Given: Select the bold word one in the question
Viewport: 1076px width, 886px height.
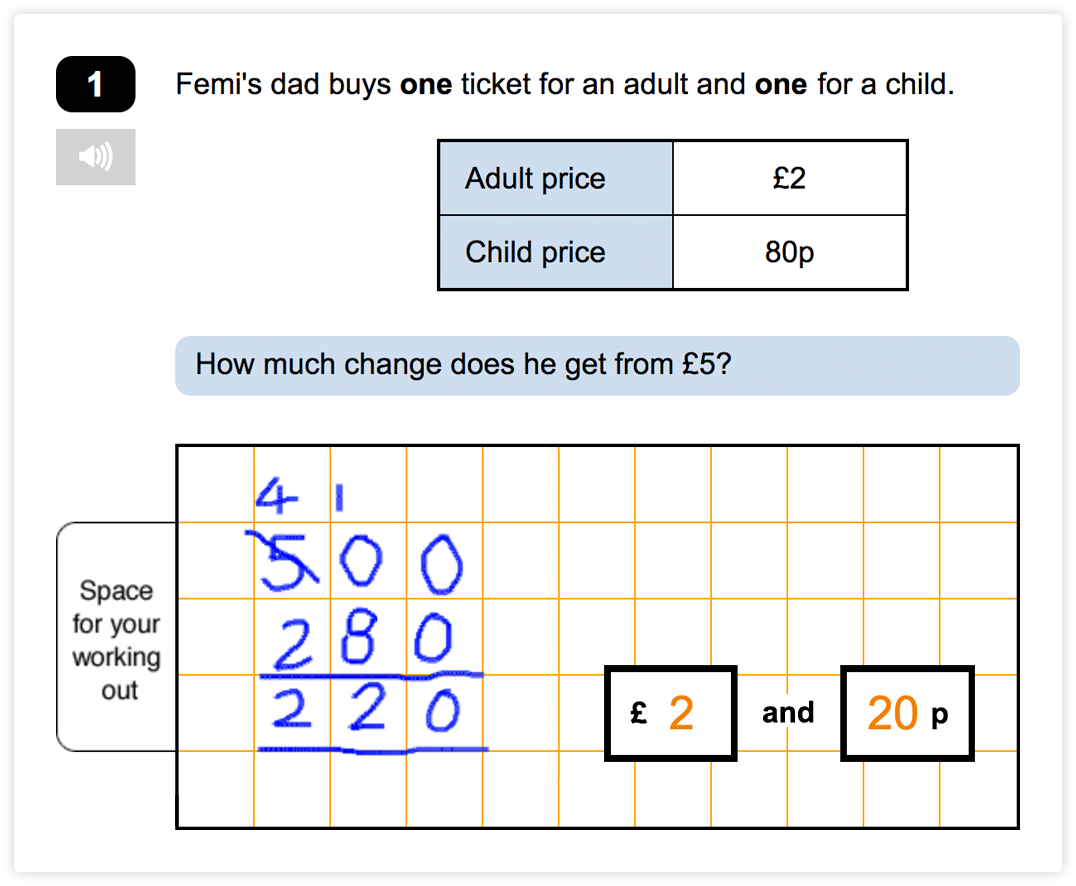Looking at the screenshot, I should pos(425,85).
